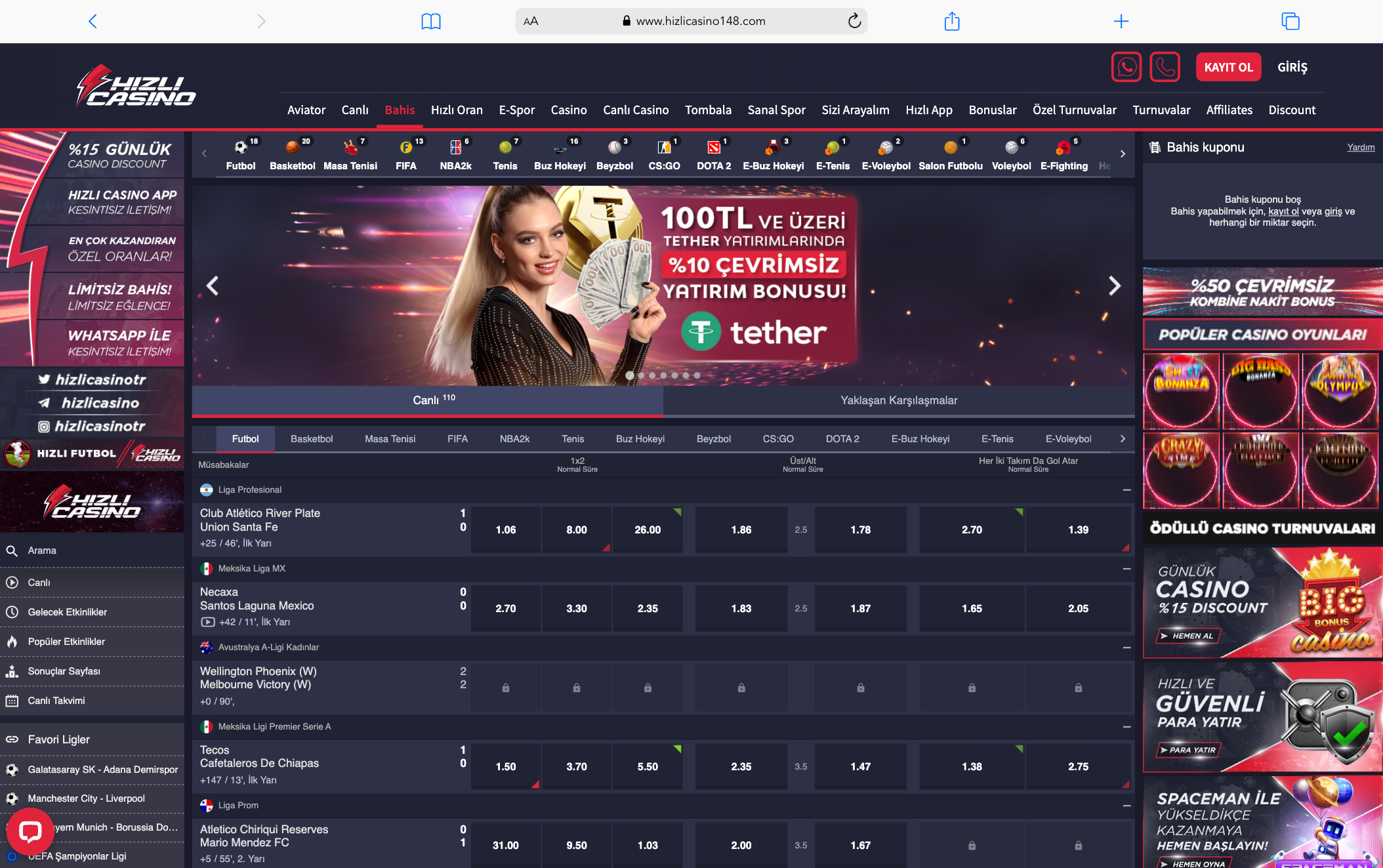Click PARA YATIR on güvenli banner
This screenshot has width=1383, height=868.
click(1188, 750)
